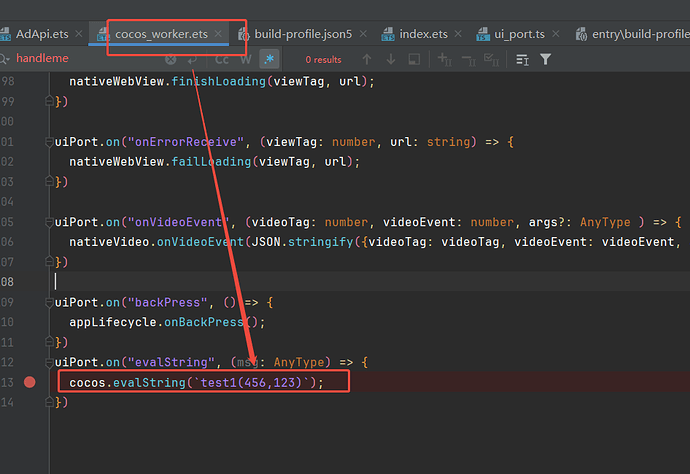
Task: Remove the breakpoint on cocos.evalString line
Action: (29, 382)
